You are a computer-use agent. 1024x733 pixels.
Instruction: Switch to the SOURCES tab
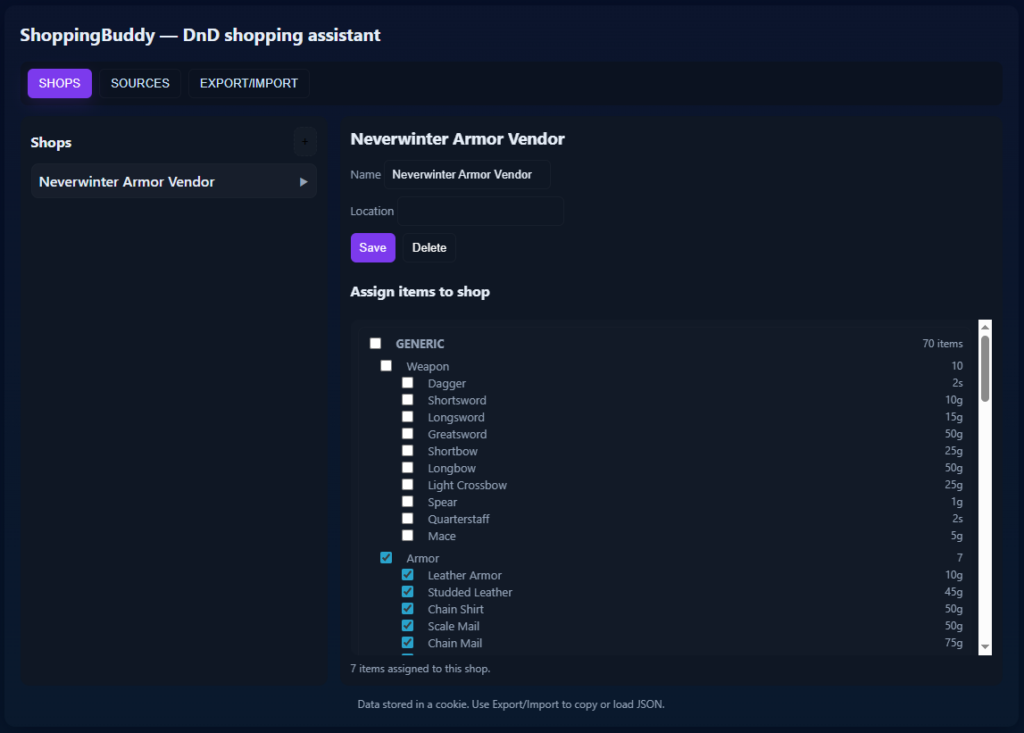click(140, 83)
